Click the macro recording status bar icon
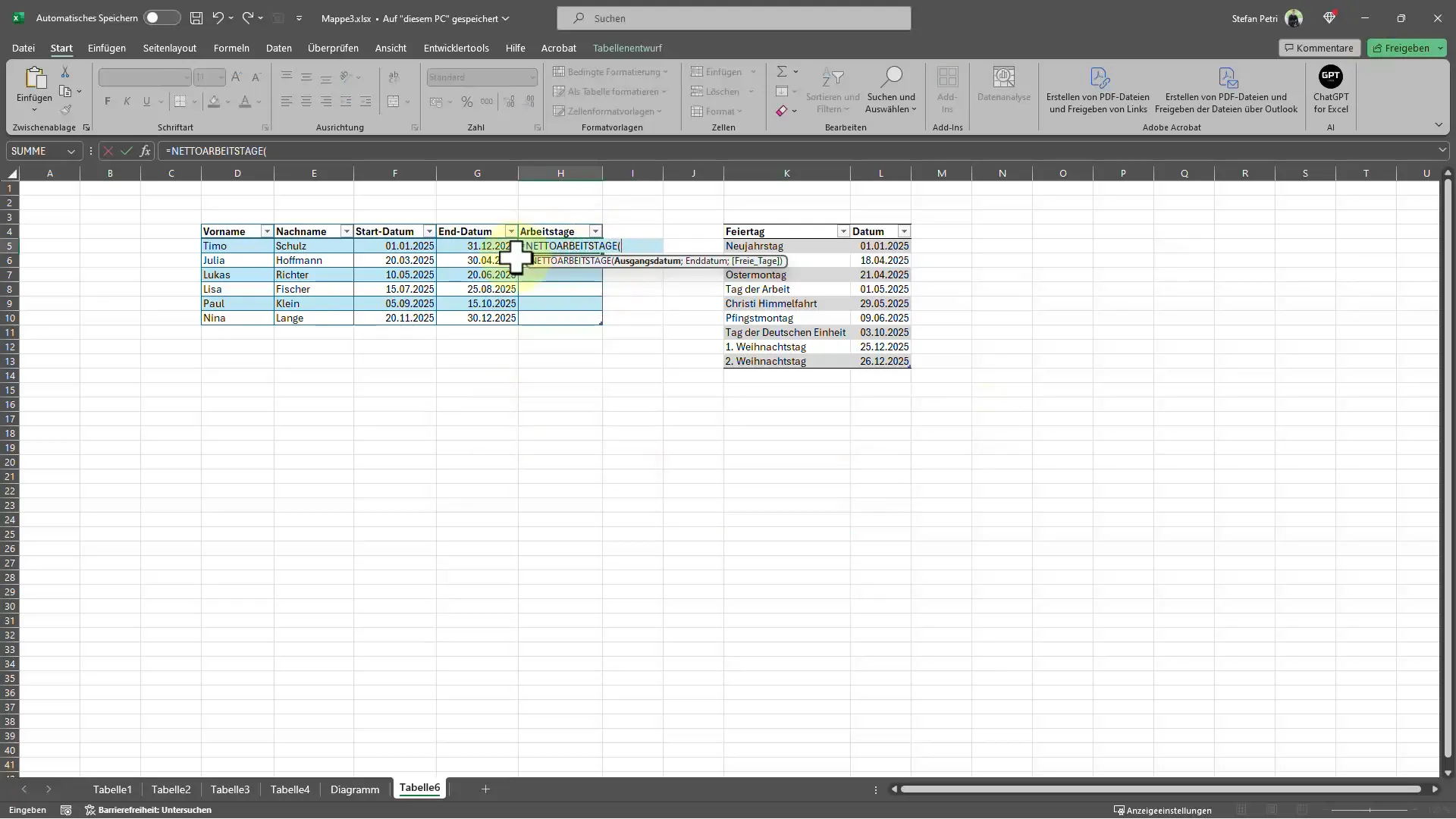This screenshot has height=819, width=1456. point(66,811)
